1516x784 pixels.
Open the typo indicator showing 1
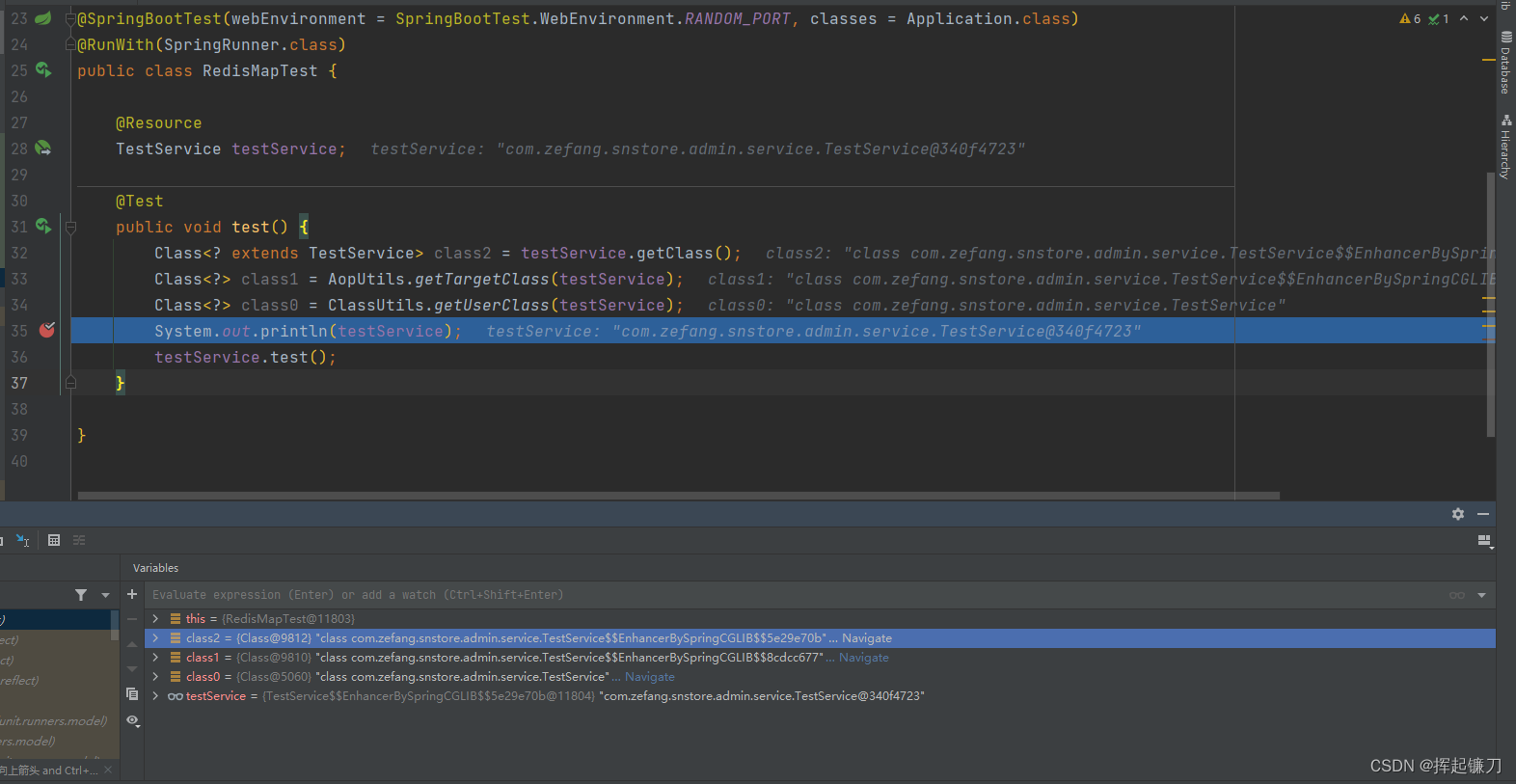point(1439,18)
